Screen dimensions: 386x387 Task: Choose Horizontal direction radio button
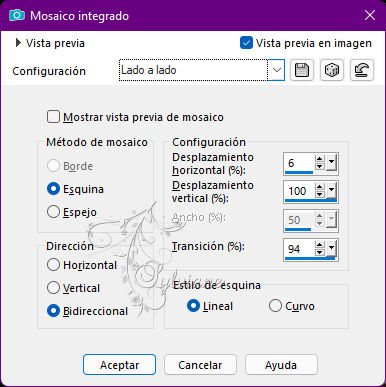coord(53,265)
